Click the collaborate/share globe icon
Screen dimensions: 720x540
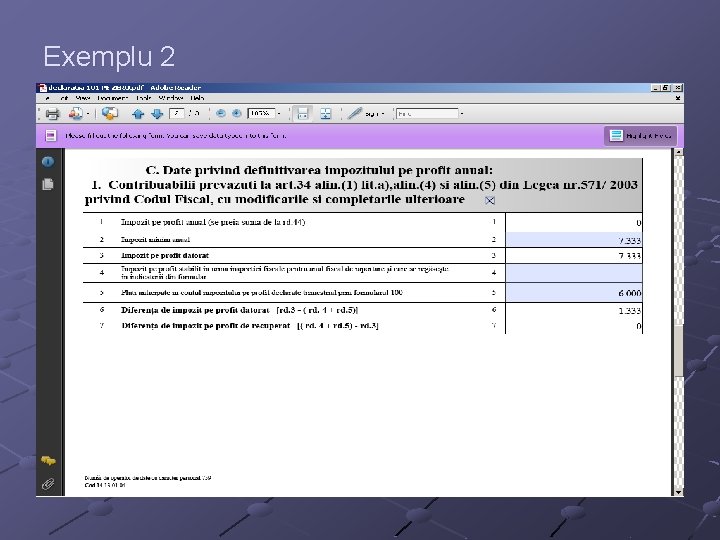(x=110, y=113)
